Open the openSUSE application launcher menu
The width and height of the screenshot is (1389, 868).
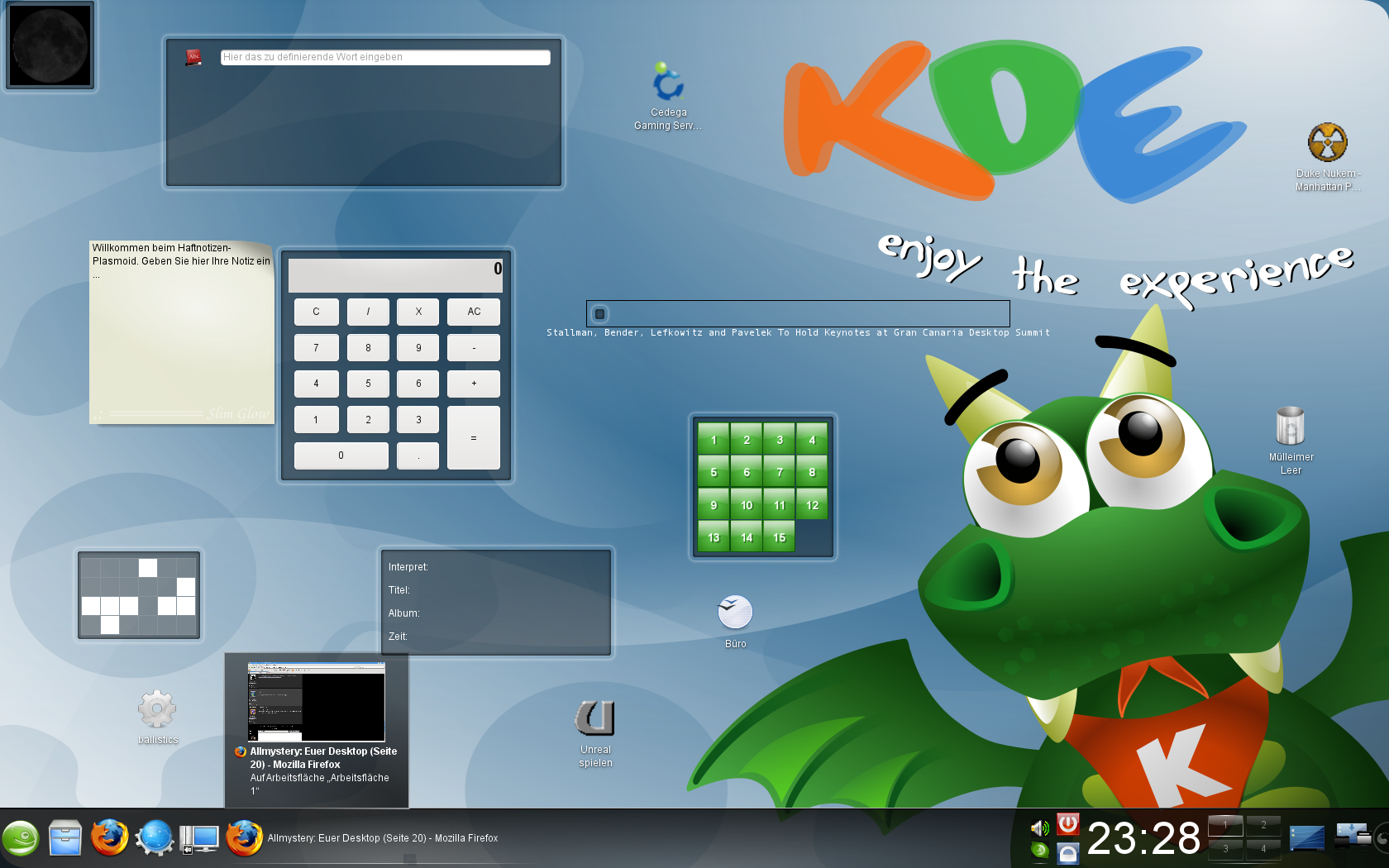click(x=21, y=838)
